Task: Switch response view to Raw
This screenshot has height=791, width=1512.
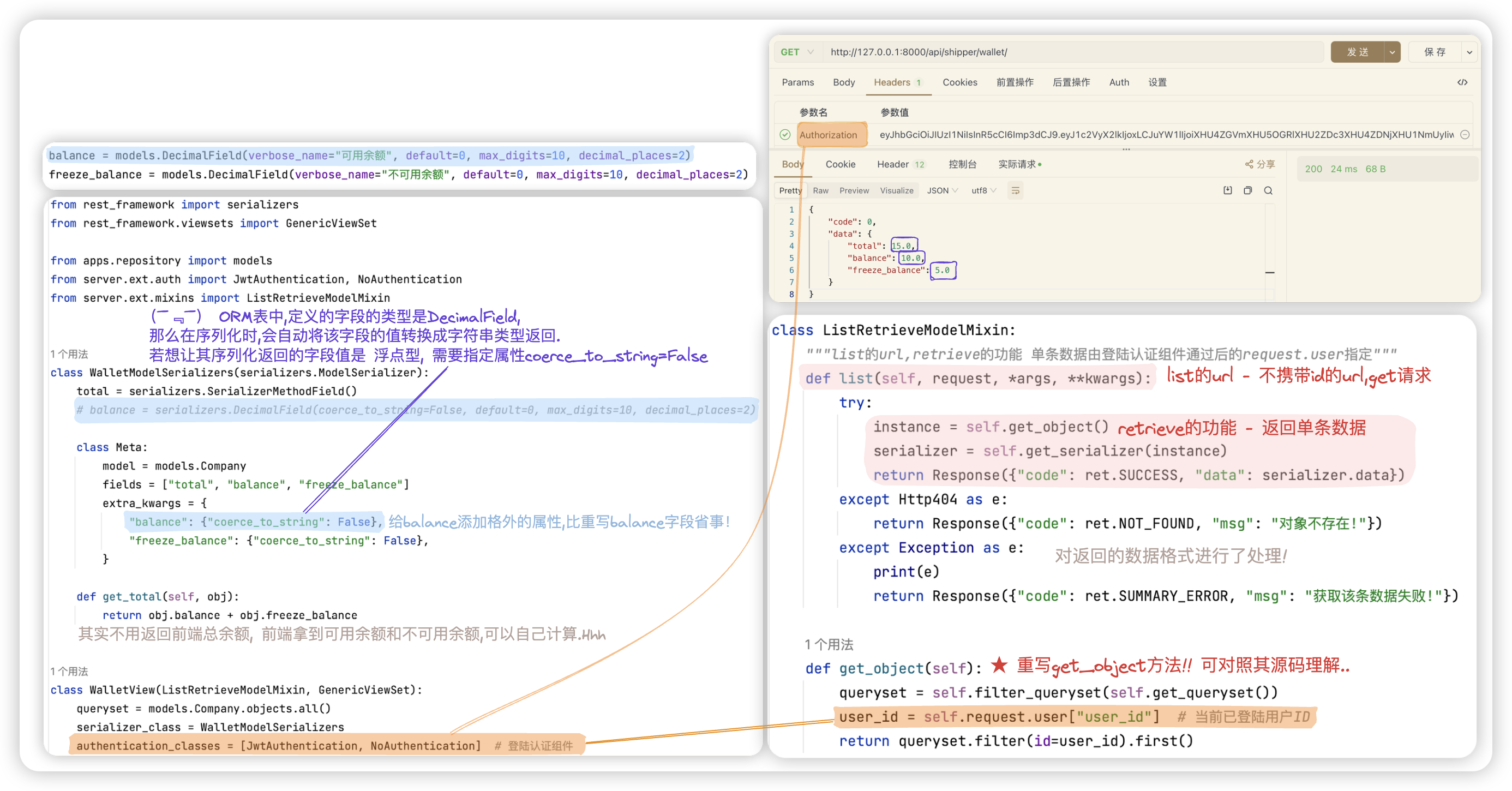Action: pyautogui.click(x=820, y=190)
